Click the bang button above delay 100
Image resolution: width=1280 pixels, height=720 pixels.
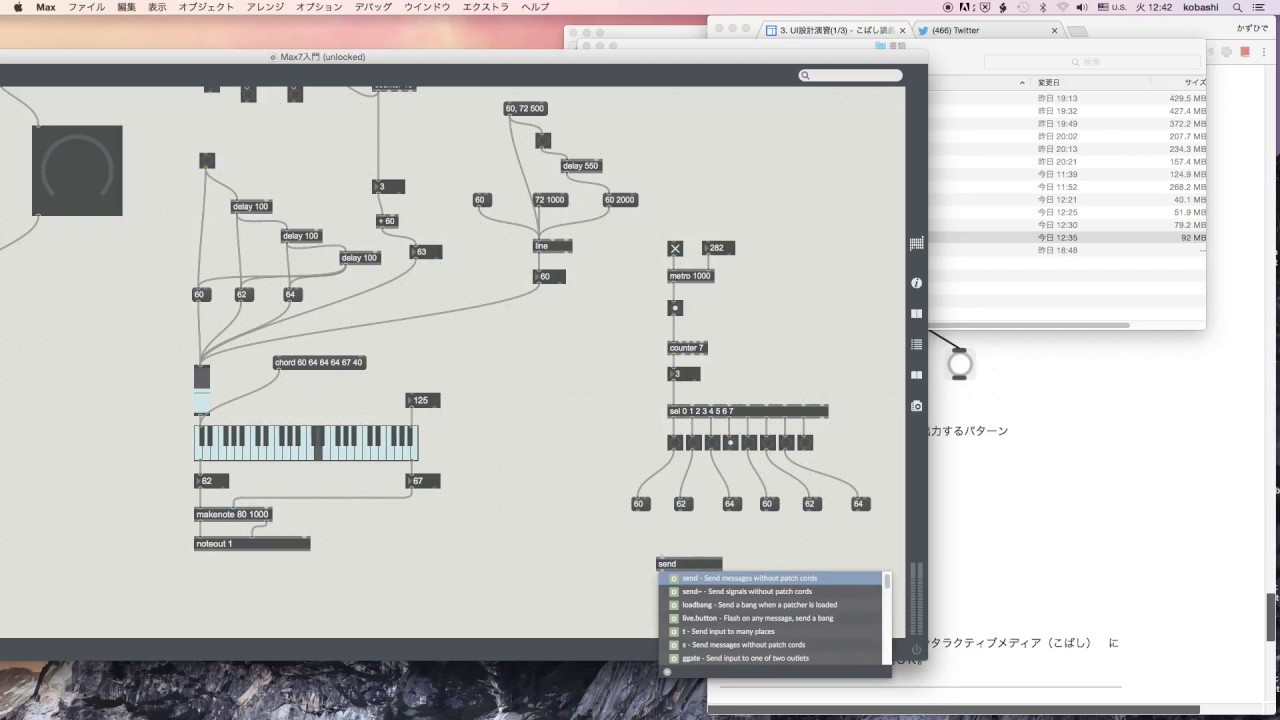[207, 161]
